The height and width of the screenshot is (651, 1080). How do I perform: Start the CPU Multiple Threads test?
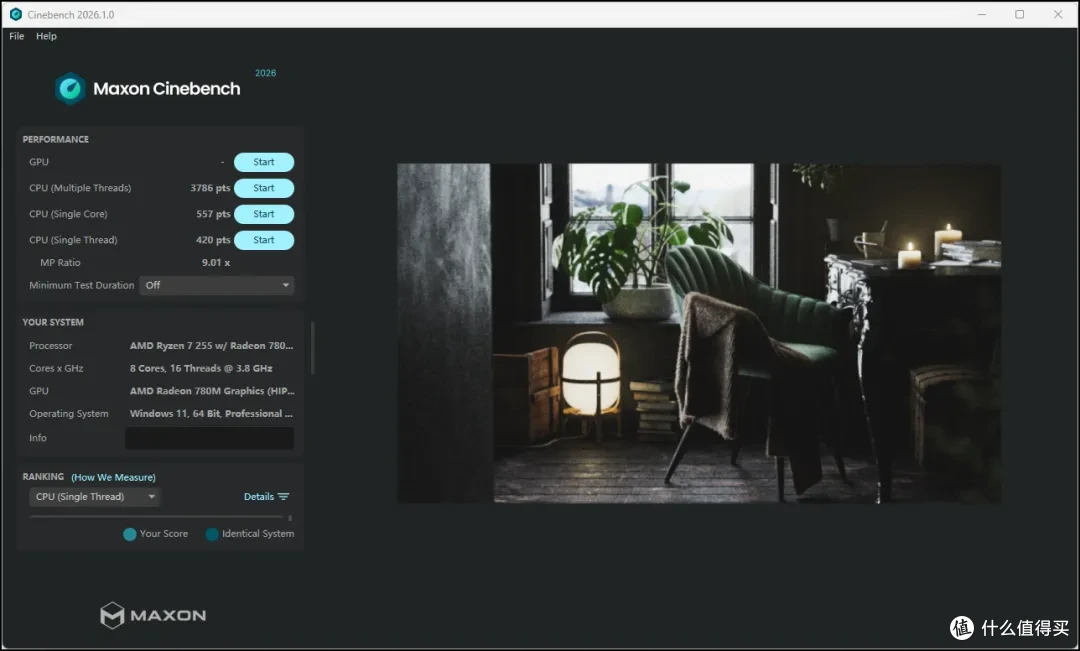click(264, 188)
